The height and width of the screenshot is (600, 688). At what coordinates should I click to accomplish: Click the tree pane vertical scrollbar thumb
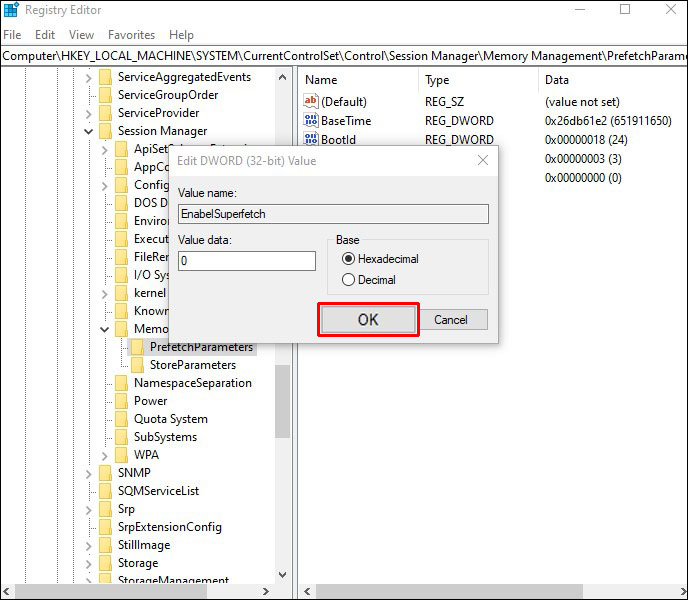[x=283, y=401]
